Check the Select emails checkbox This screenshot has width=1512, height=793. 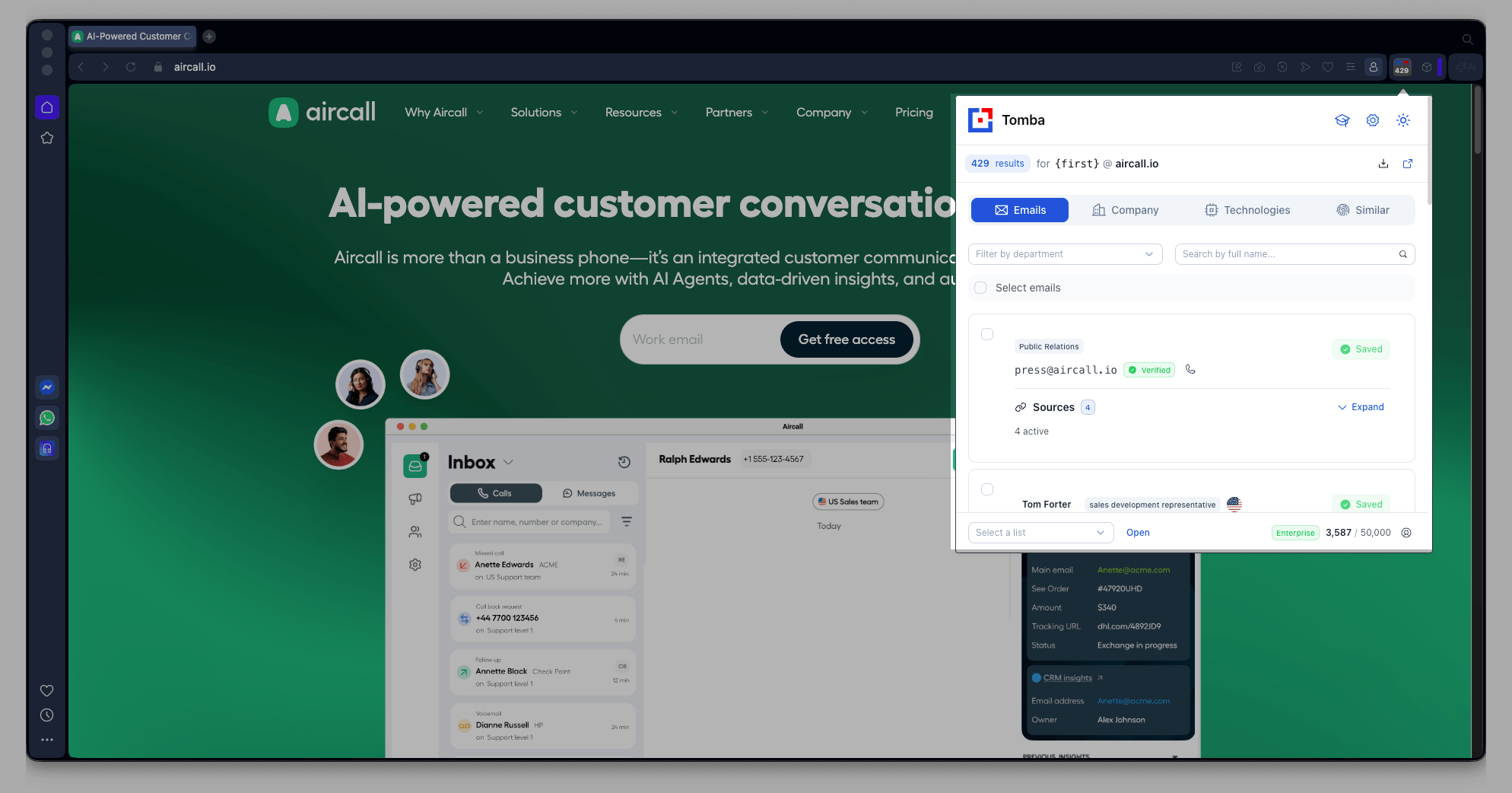pos(980,288)
